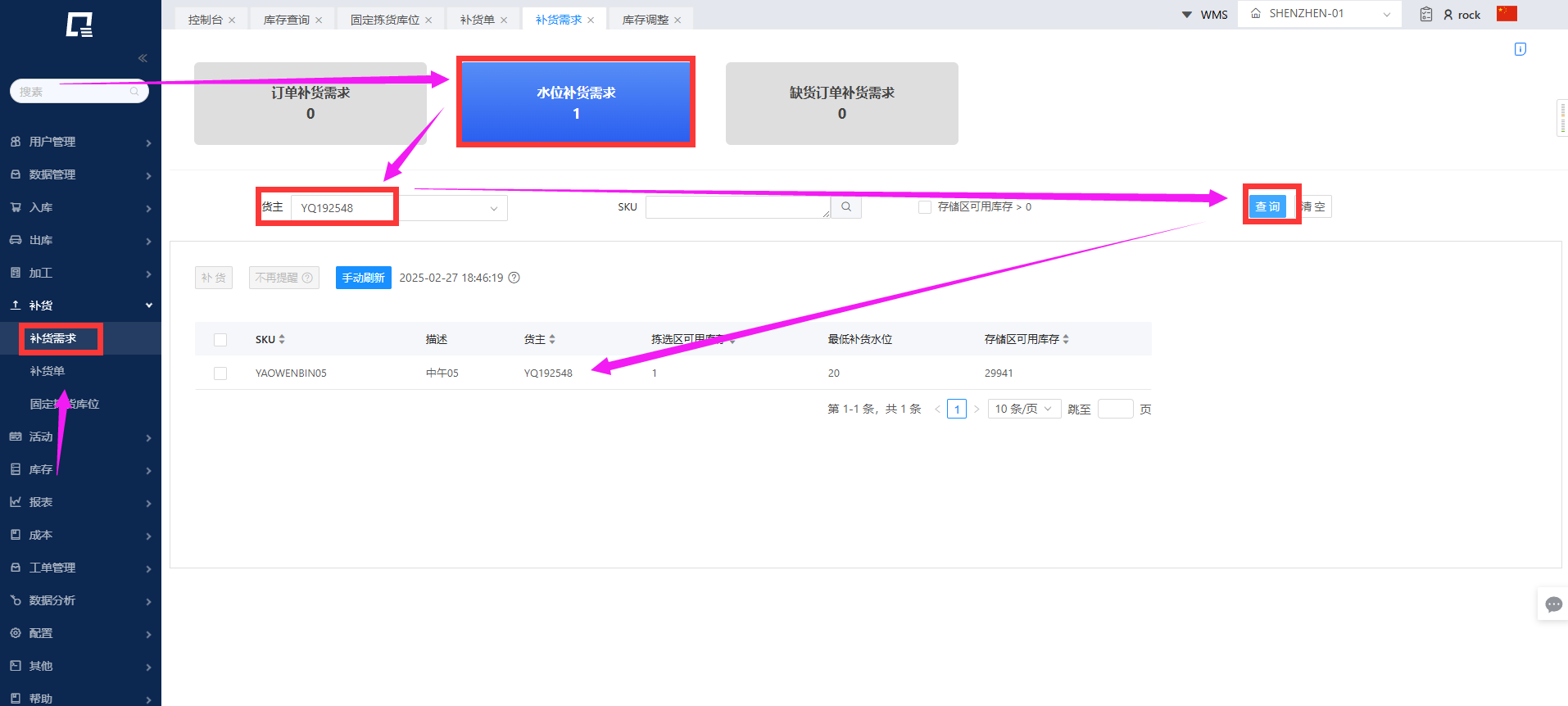Switch to the 库存查询 tab
1568x706 pixels.
(x=286, y=20)
